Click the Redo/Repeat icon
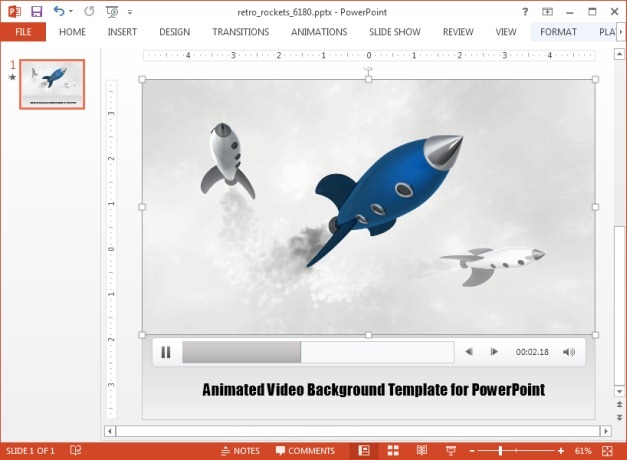The width and height of the screenshot is (627, 460). [x=89, y=12]
